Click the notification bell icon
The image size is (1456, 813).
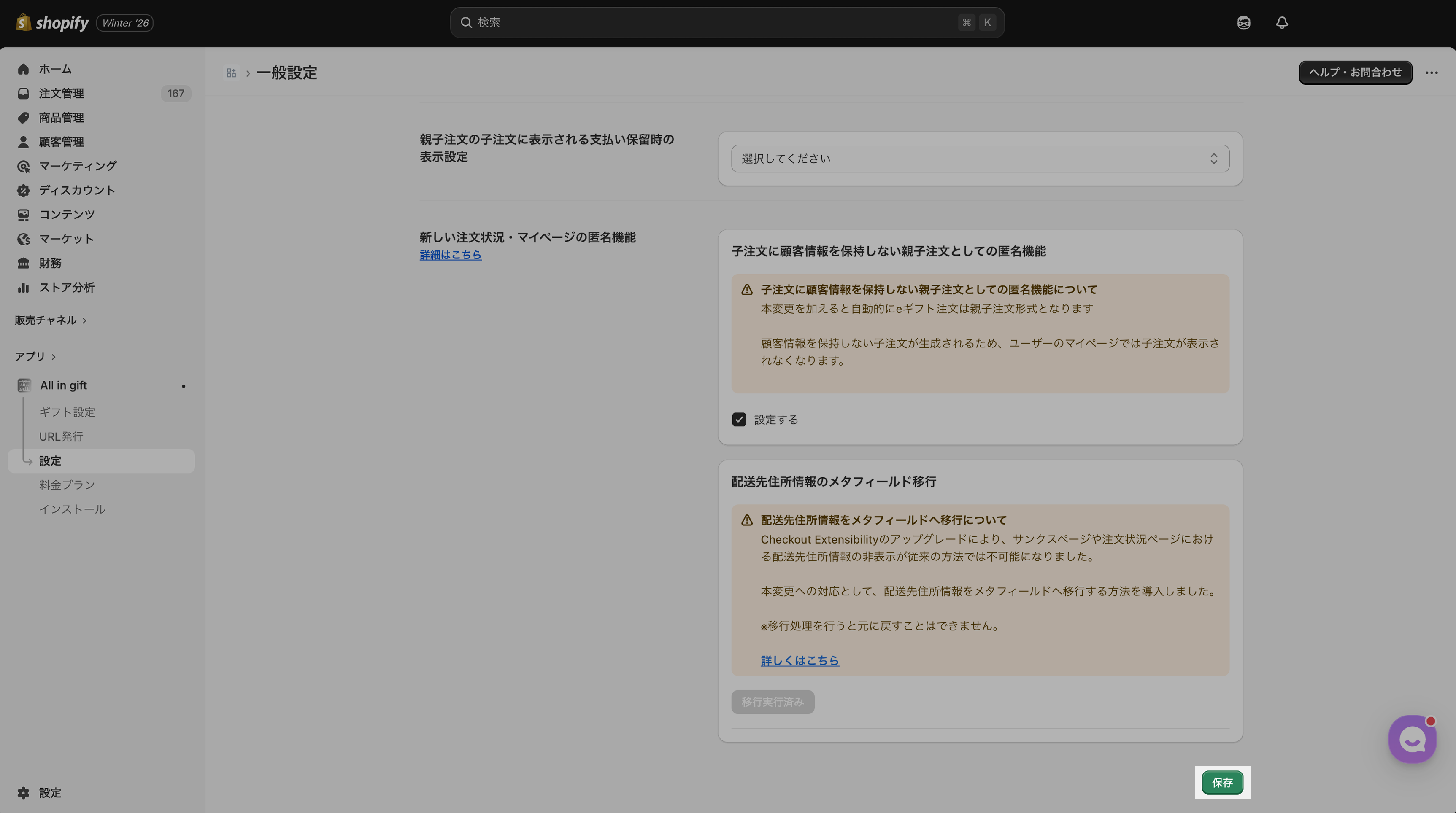click(1281, 23)
